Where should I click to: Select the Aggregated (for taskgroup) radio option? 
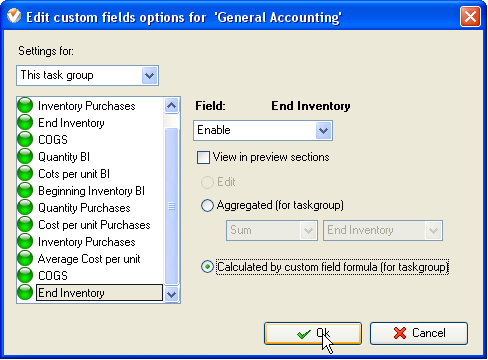207,205
